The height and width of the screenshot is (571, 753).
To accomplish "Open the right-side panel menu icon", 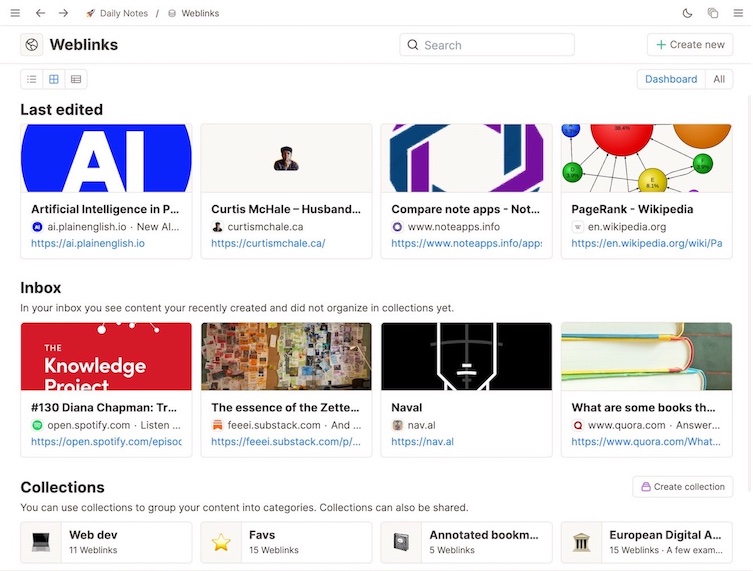I will click(x=738, y=13).
